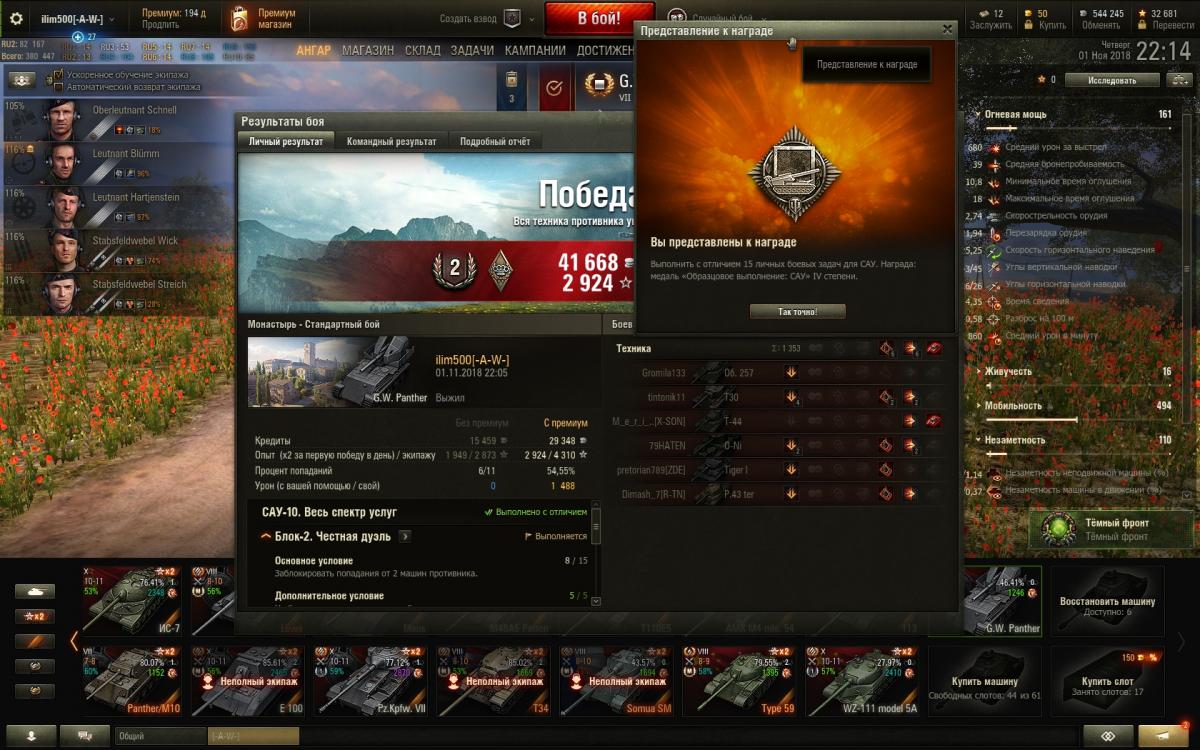This screenshot has height=750, width=1200.
Task: Open the settings gear menu
Action: (16, 19)
